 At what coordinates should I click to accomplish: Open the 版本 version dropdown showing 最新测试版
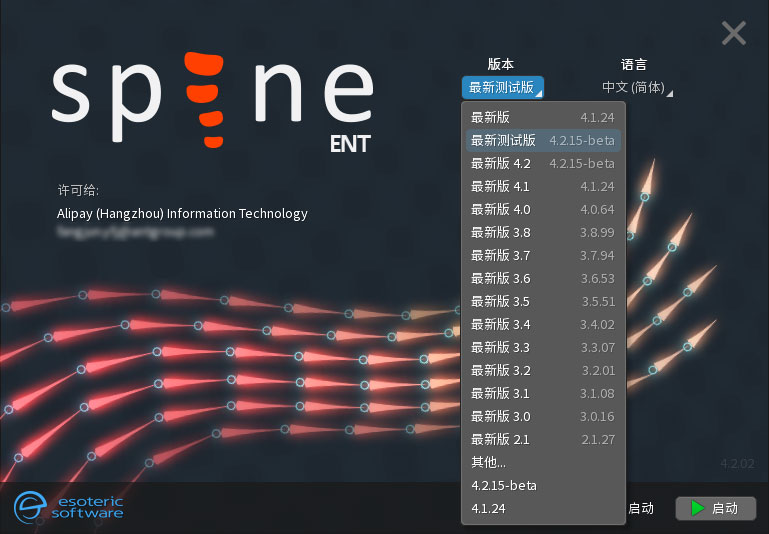coord(502,87)
